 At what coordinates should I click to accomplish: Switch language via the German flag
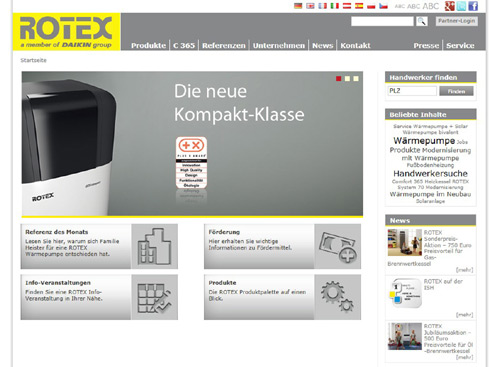coord(298,6)
